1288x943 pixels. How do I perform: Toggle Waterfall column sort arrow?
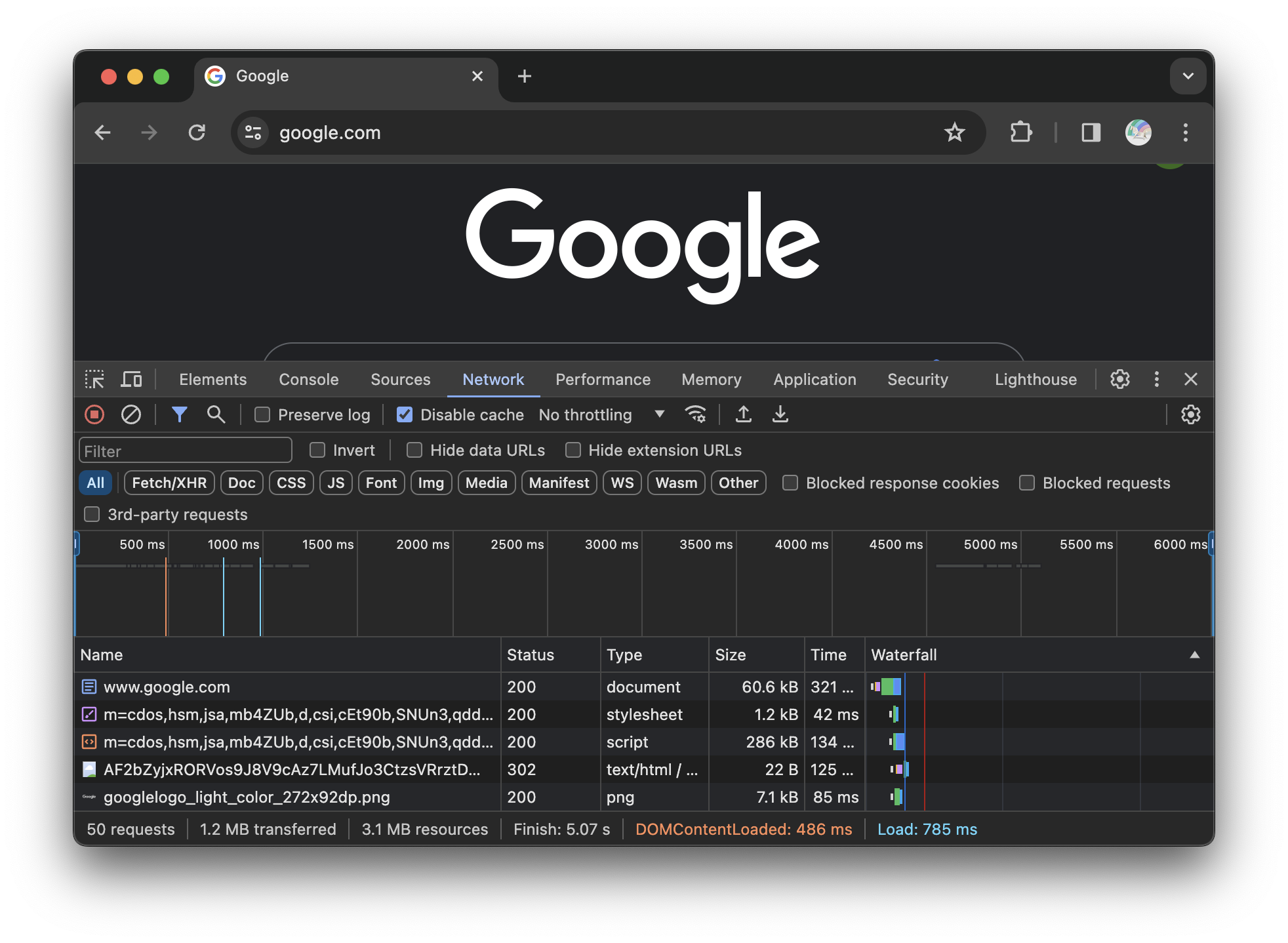click(1194, 654)
